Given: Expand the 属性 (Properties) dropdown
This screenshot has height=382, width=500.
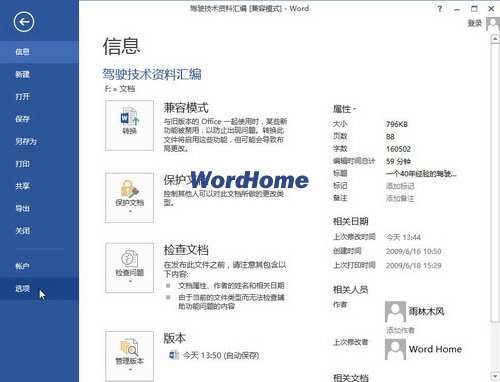Looking at the screenshot, I should (x=344, y=109).
